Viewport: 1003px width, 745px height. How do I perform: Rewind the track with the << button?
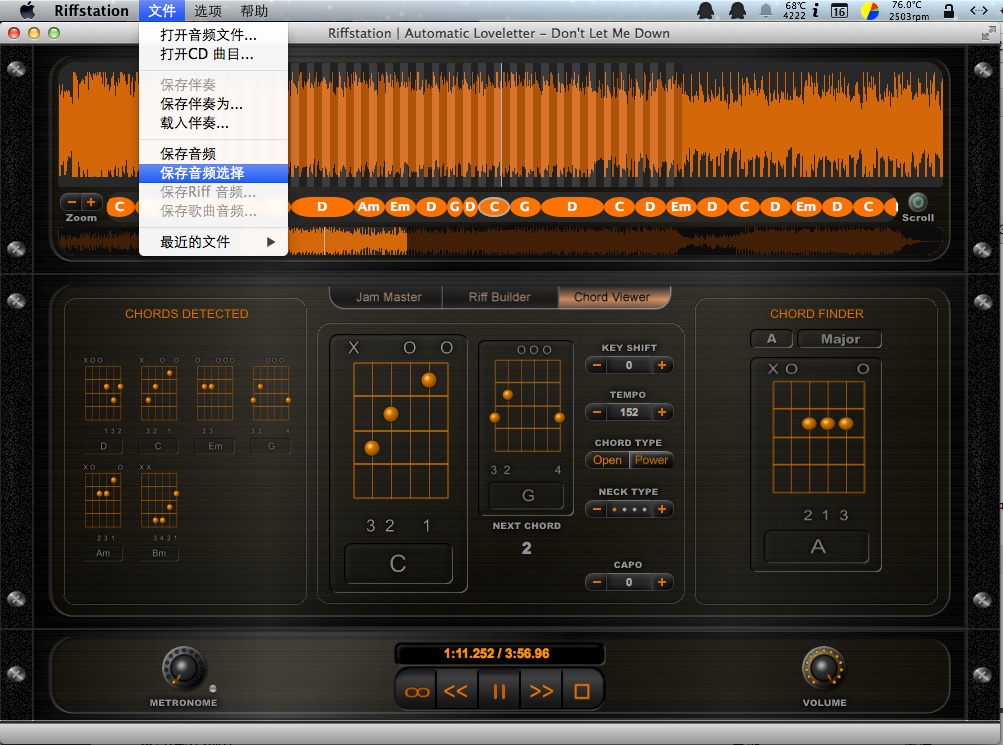456,691
